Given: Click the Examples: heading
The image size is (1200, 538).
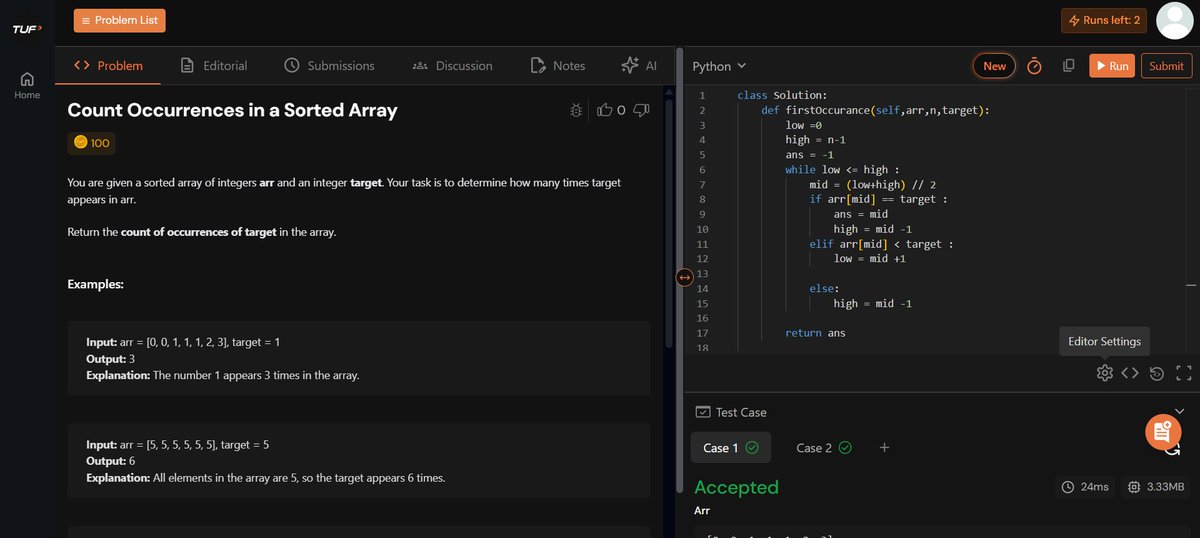Looking at the screenshot, I should point(95,285).
